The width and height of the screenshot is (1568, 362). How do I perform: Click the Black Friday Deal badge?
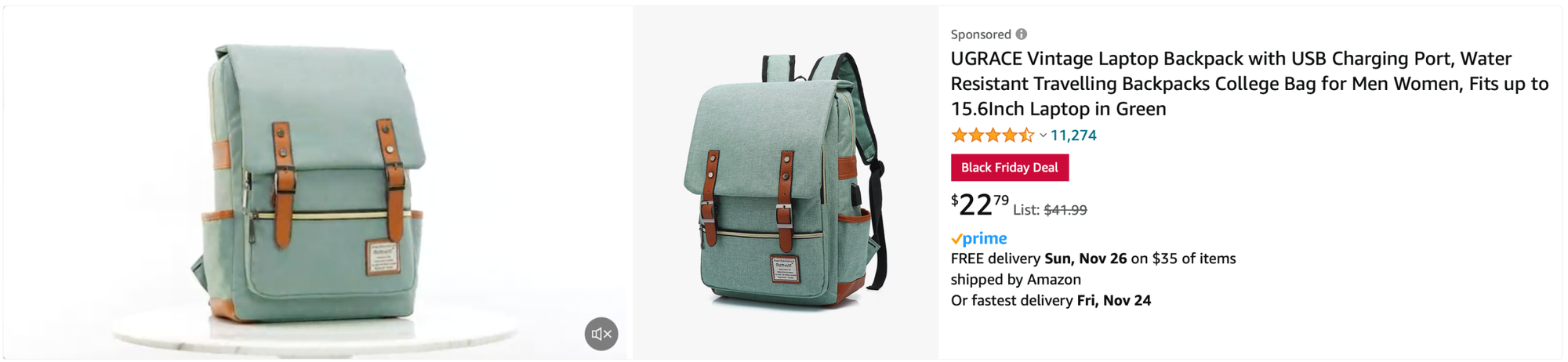pyautogui.click(x=1010, y=168)
